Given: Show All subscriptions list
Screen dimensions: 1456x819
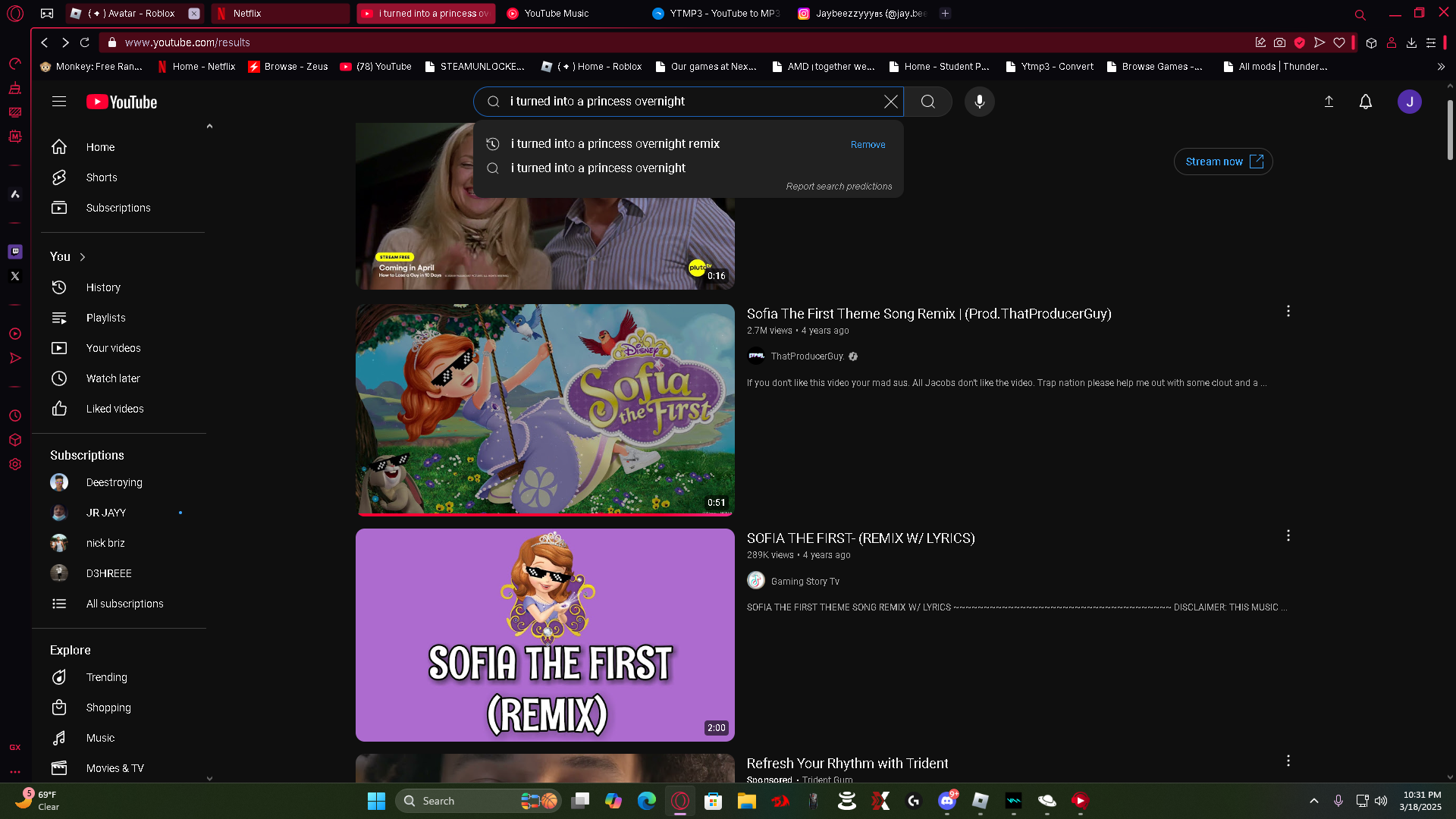Looking at the screenshot, I should [123, 604].
